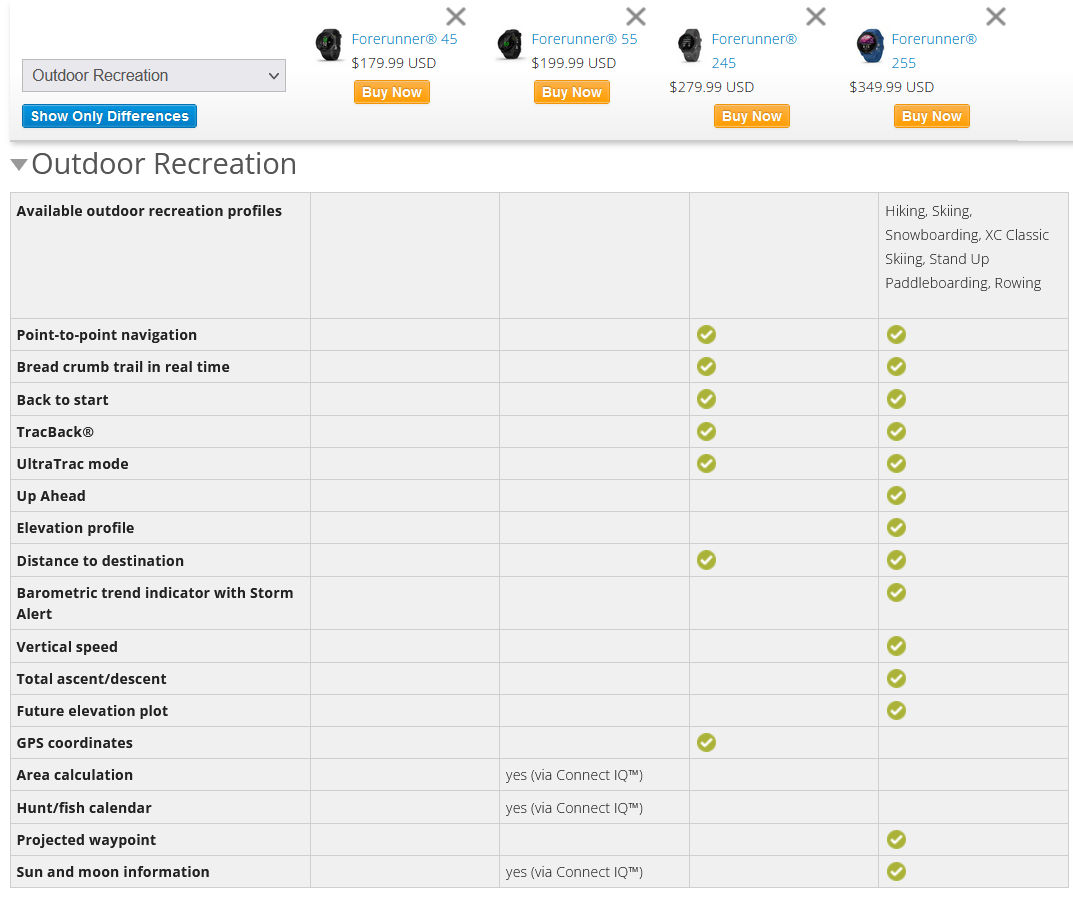
Task: Remove Forerunner 55 from comparison
Action: click(635, 16)
